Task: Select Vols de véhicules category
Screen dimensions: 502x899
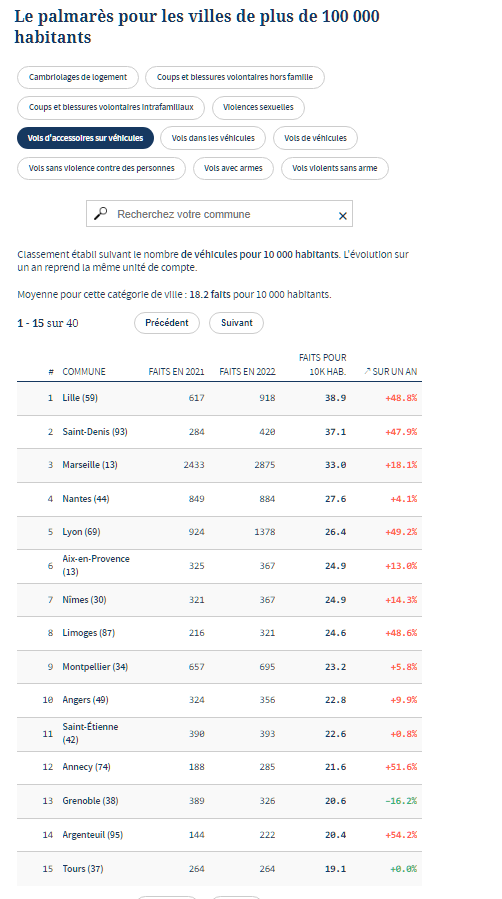Action: click(315, 138)
